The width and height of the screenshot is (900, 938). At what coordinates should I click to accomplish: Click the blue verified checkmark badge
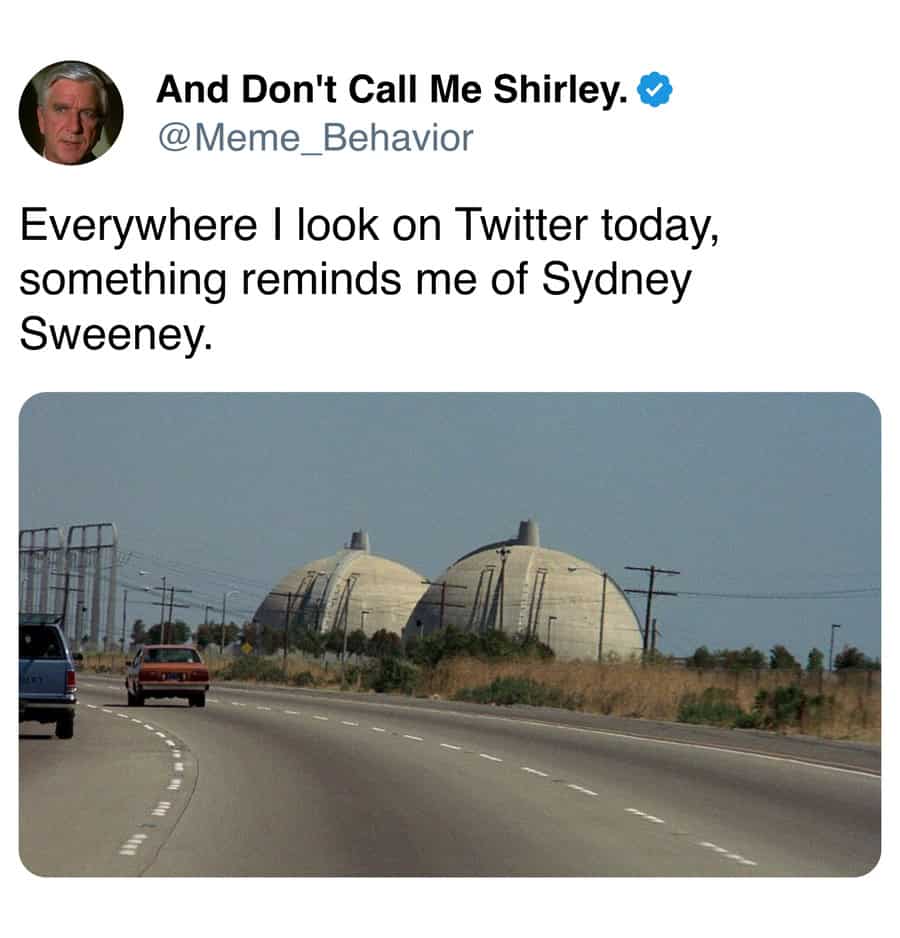tap(655, 90)
